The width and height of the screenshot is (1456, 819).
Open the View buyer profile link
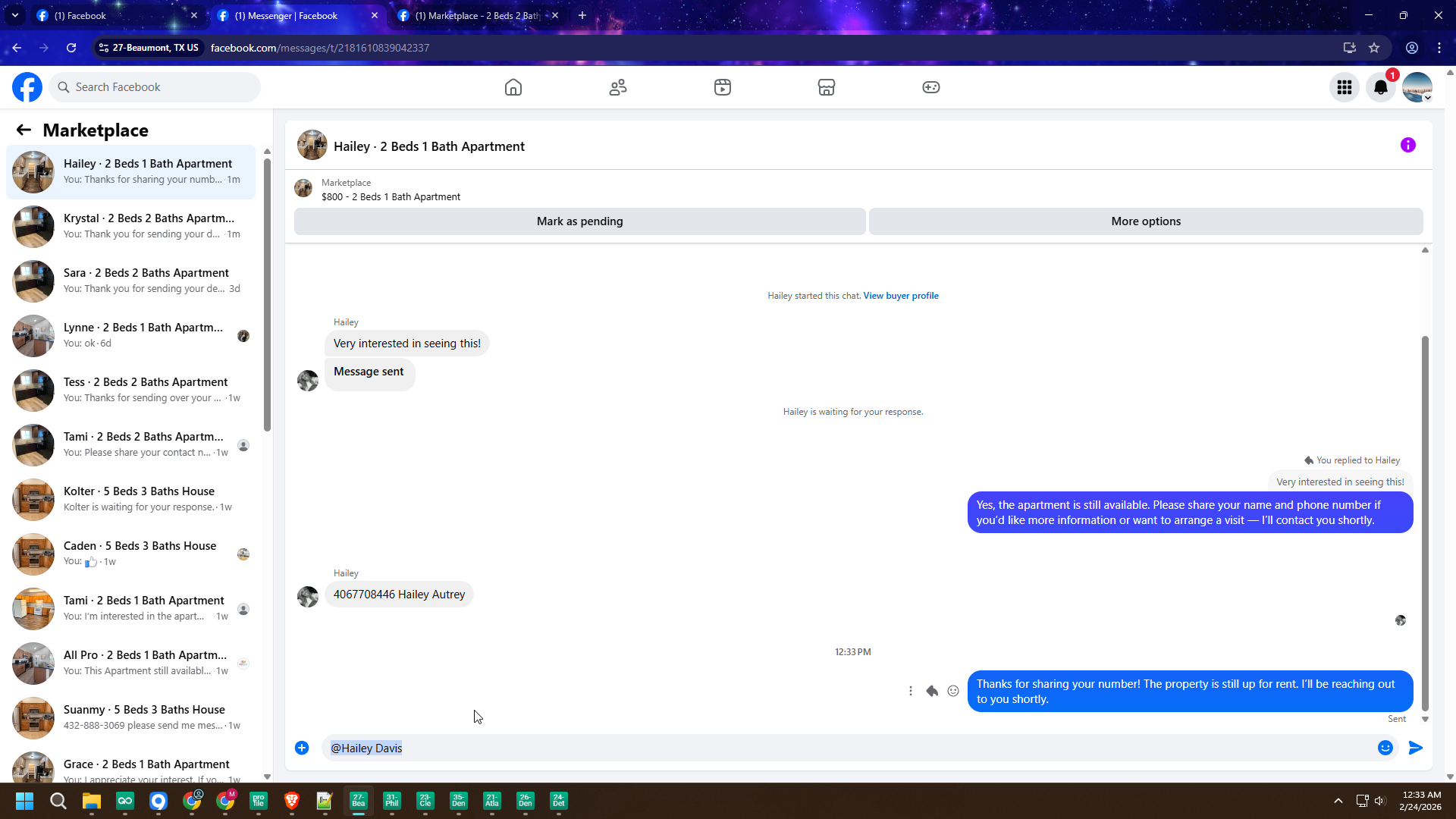coord(901,296)
